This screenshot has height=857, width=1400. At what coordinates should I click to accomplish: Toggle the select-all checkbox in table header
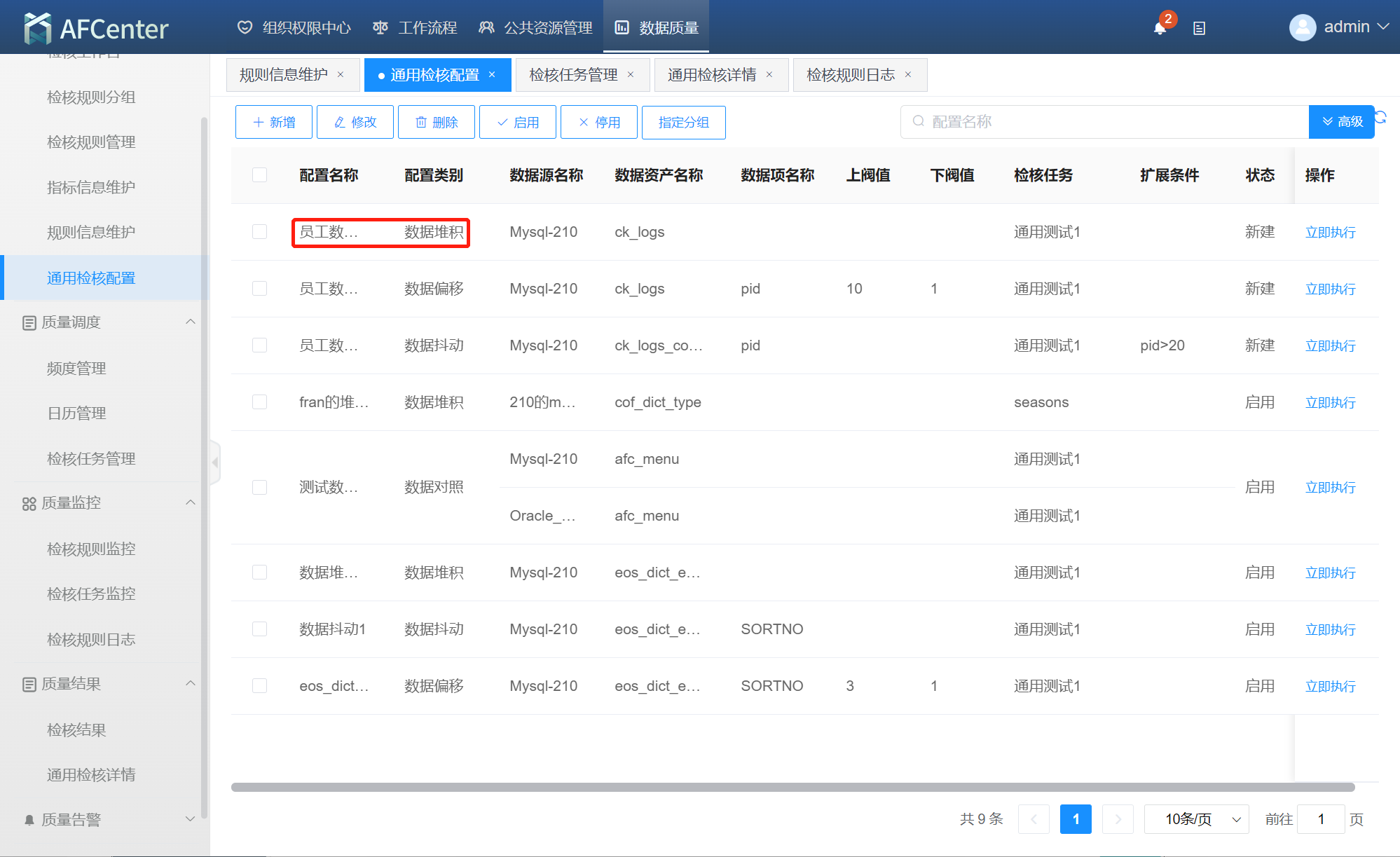(259, 175)
